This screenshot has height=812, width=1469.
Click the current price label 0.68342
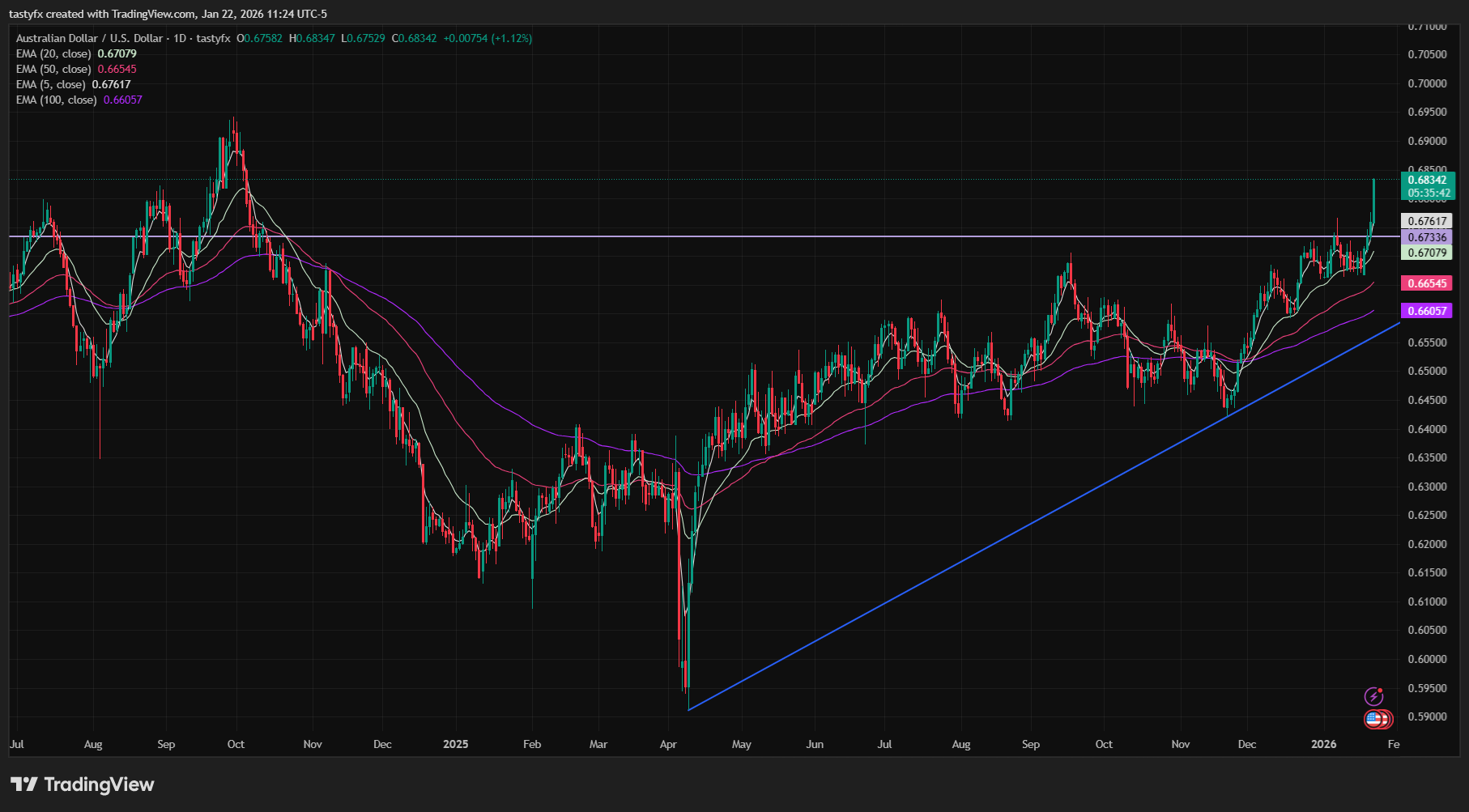point(1428,180)
